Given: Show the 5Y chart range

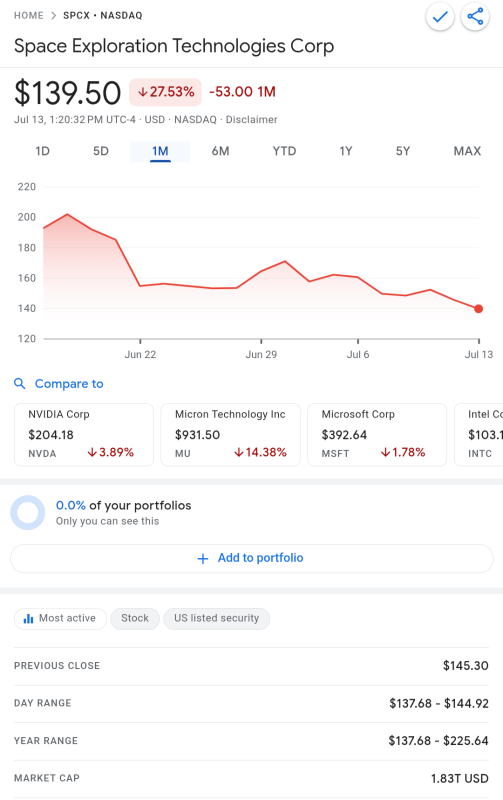Looking at the screenshot, I should [403, 151].
